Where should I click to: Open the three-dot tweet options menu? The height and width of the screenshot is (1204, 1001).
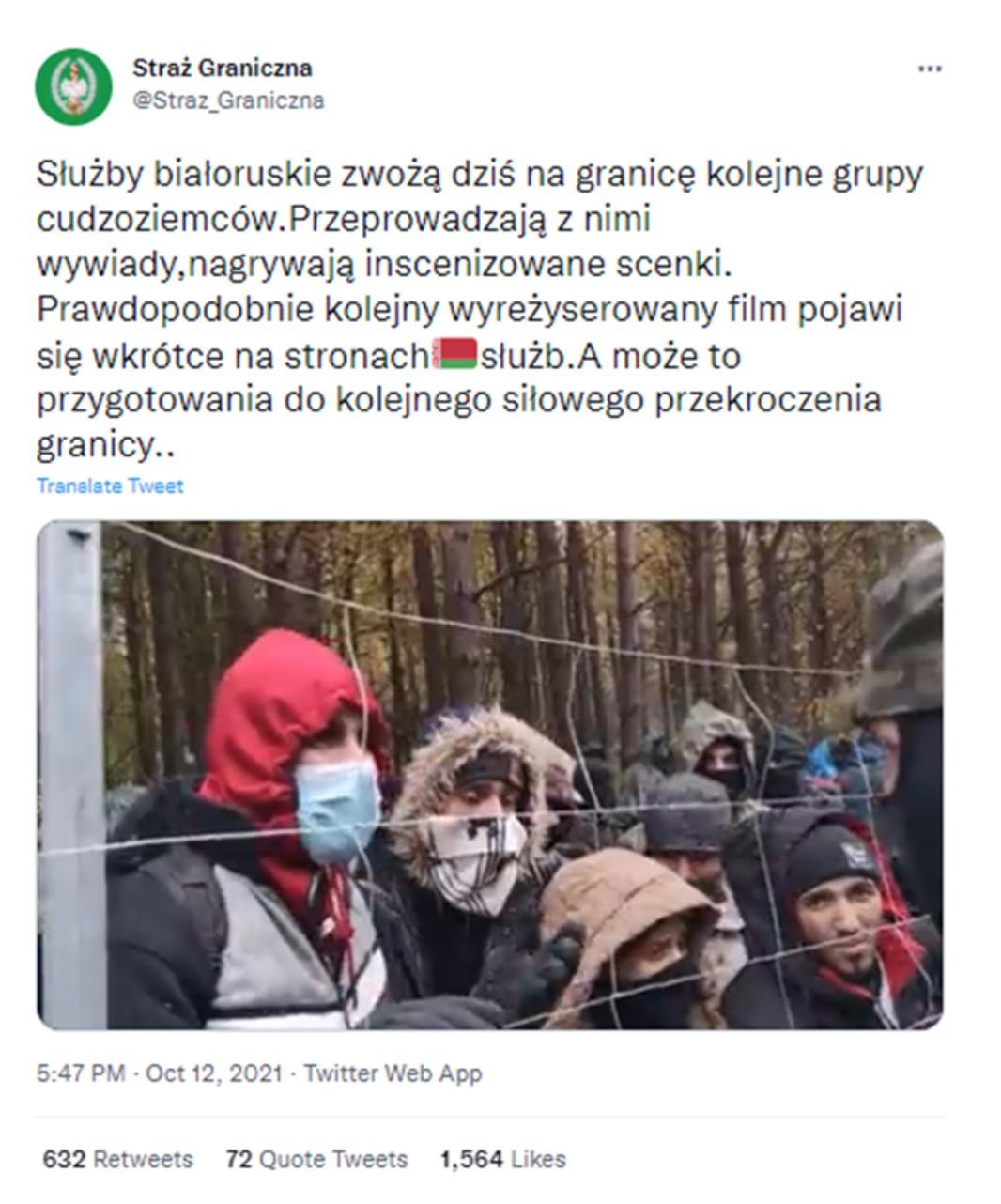pyautogui.click(x=929, y=69)
